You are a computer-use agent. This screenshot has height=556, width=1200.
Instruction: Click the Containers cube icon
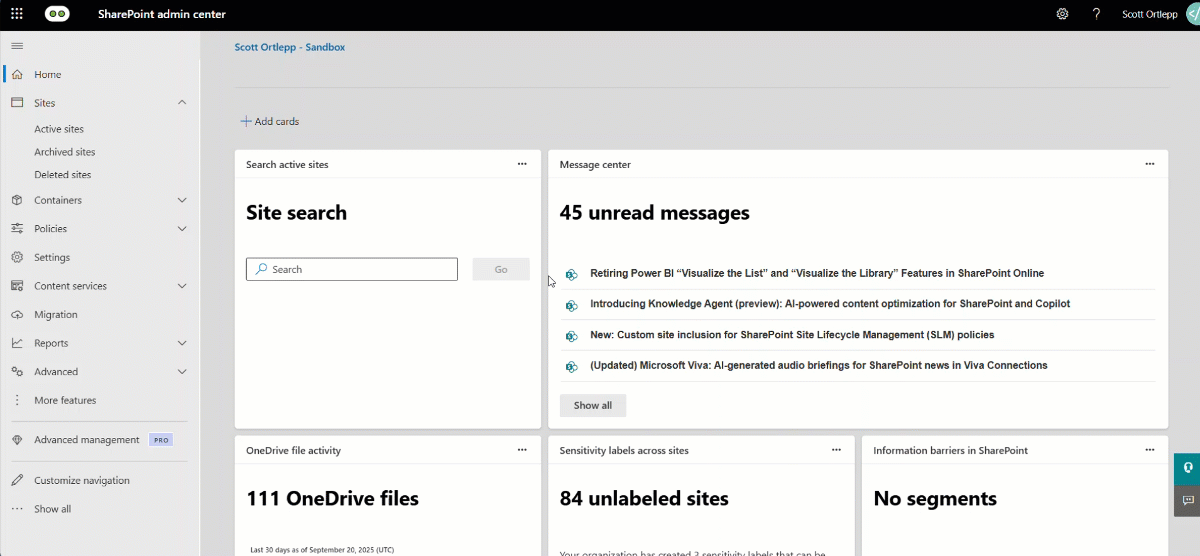(17, 200)
